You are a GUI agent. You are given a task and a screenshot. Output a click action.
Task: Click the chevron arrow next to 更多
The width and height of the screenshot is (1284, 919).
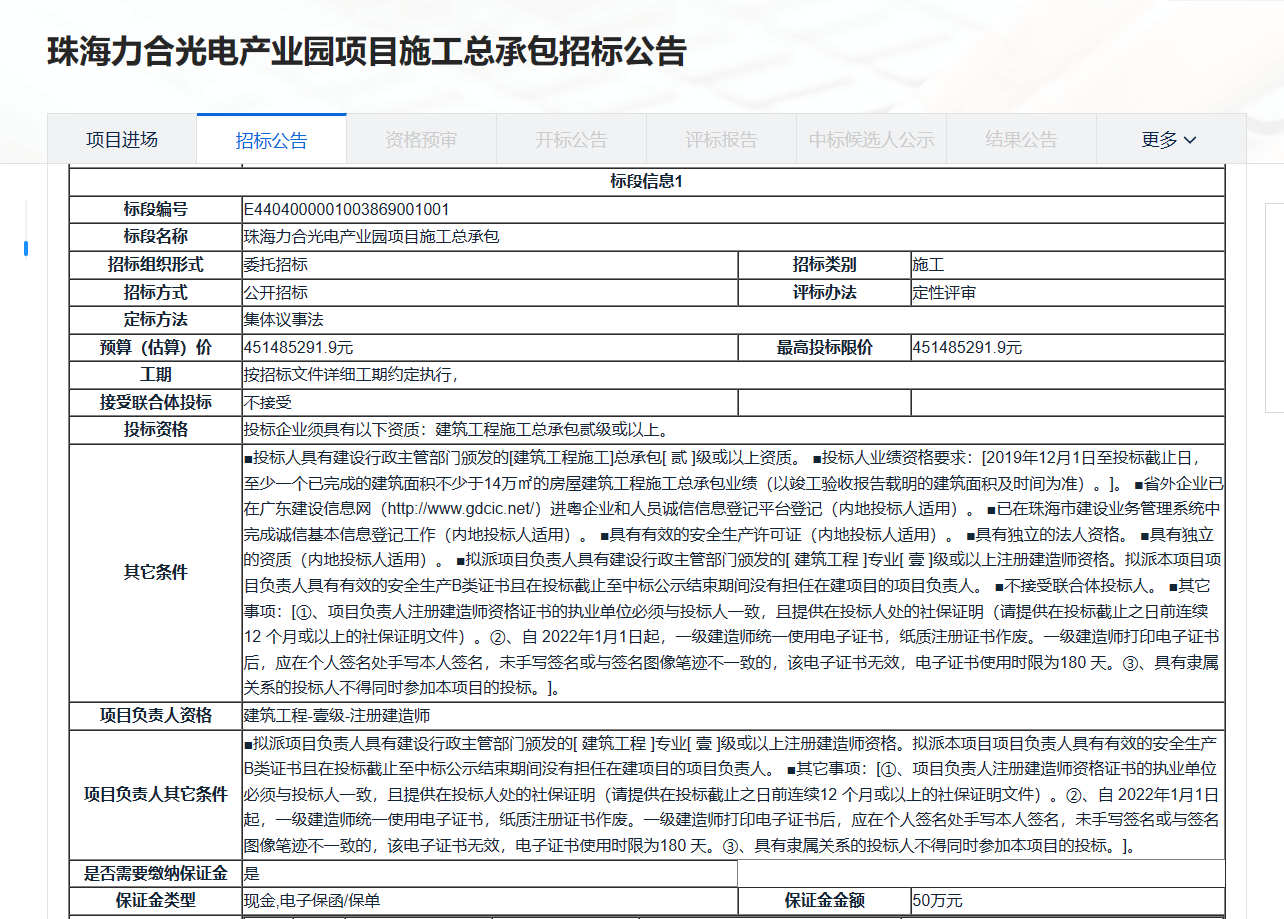coord(1190,140)
